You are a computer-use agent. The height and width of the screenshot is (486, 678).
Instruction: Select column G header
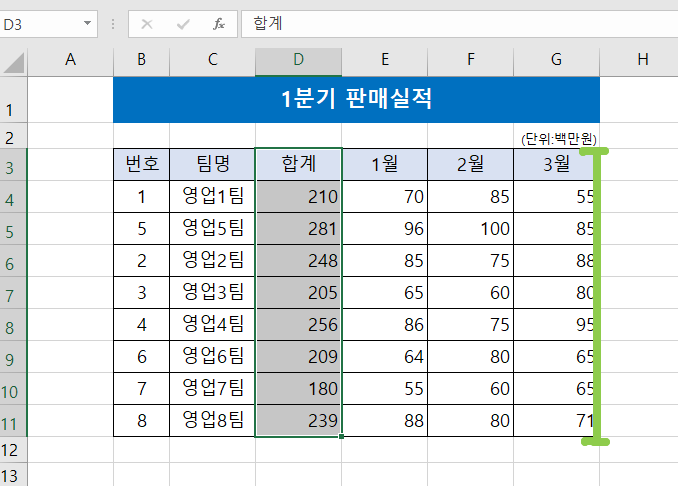pyautogui.click(x=556, y=59)
